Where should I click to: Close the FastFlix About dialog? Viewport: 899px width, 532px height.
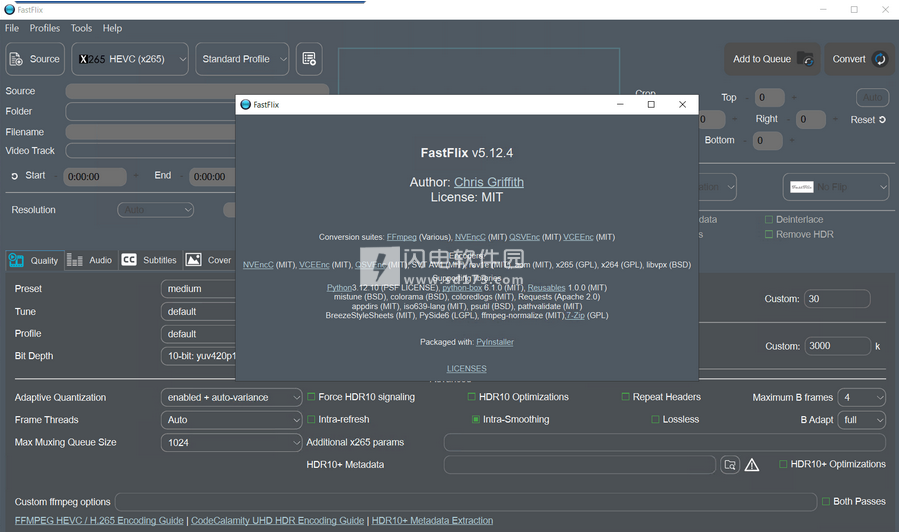682,104
